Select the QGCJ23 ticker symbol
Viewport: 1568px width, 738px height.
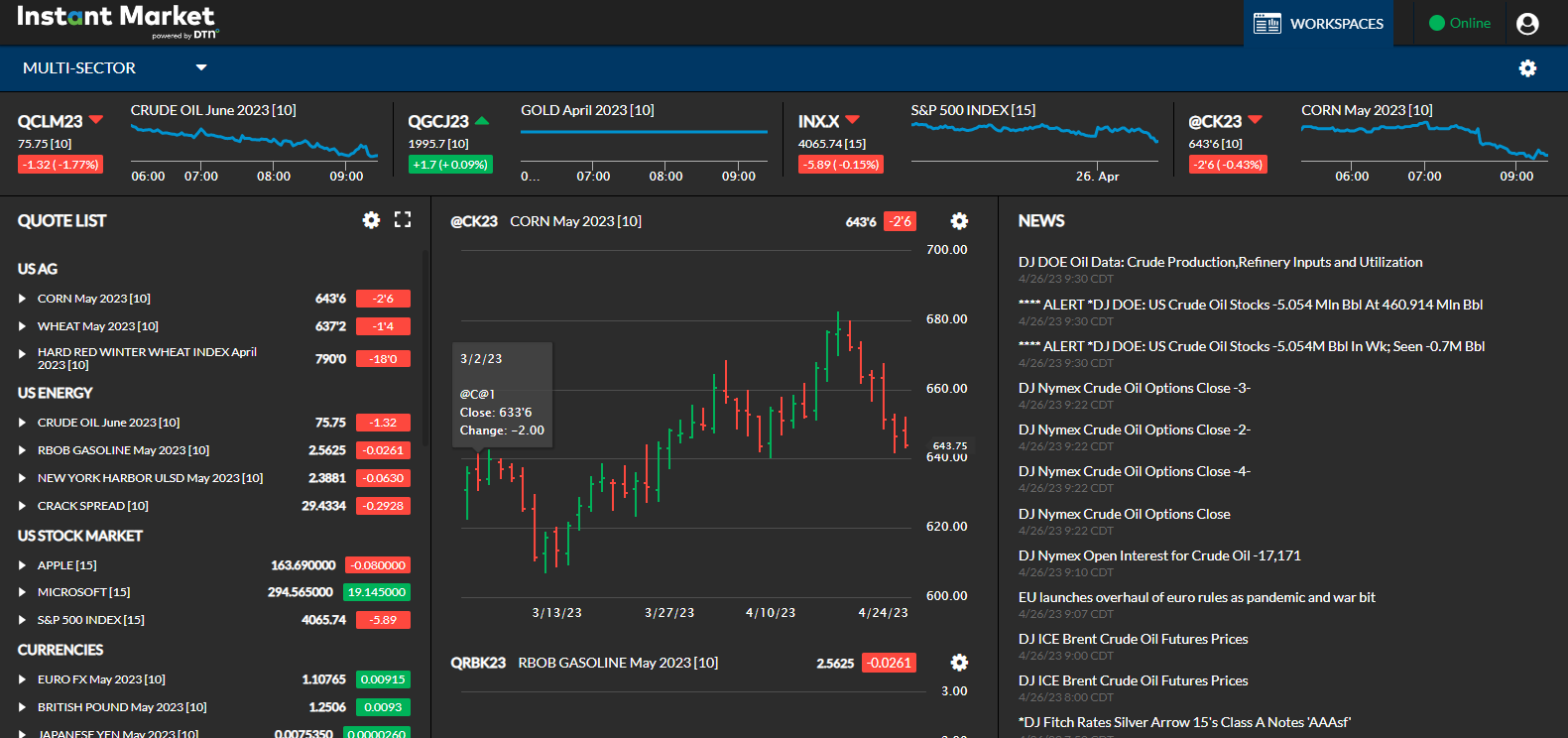coord(438,121)
